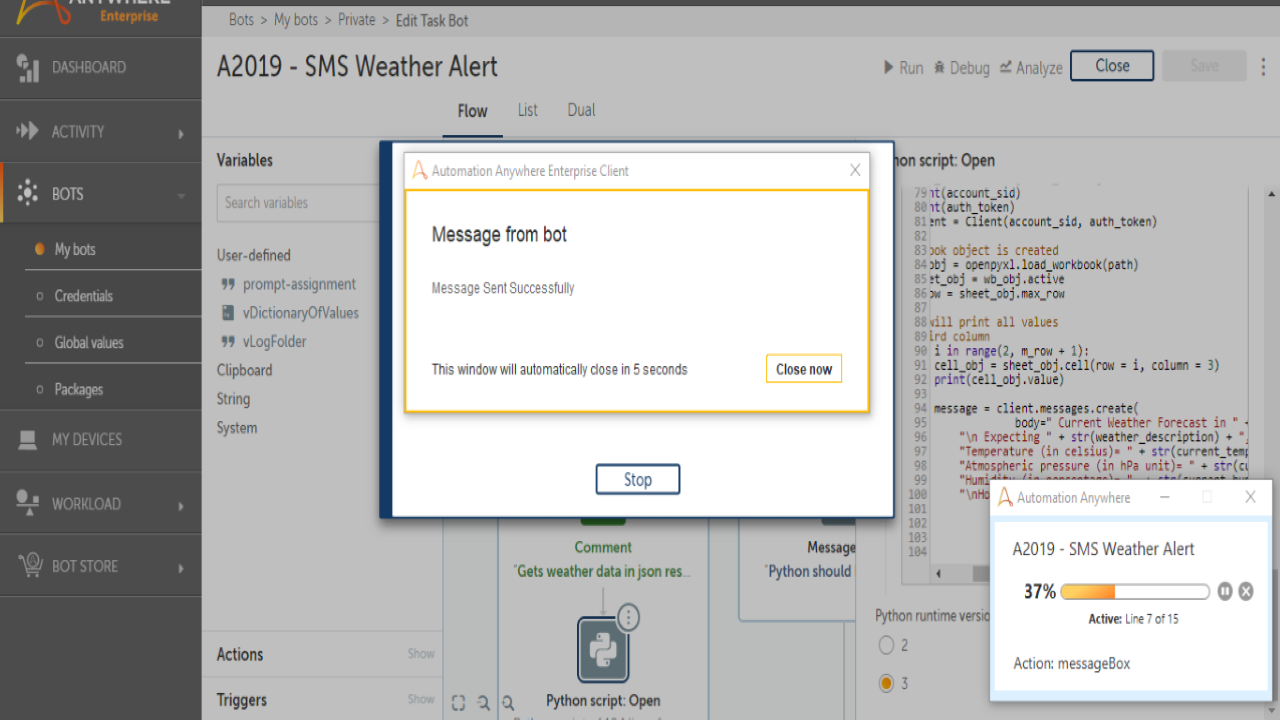Switch to the List view tab
The image size is (1280, 720).
528,110
